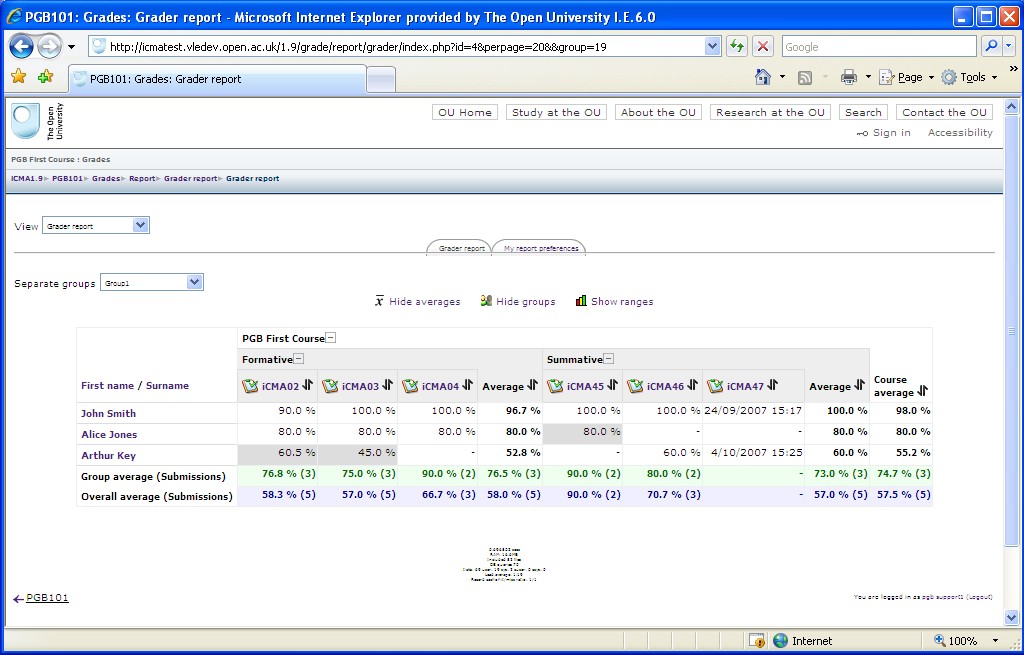Open Research at the OU

[x=770, y=112]
